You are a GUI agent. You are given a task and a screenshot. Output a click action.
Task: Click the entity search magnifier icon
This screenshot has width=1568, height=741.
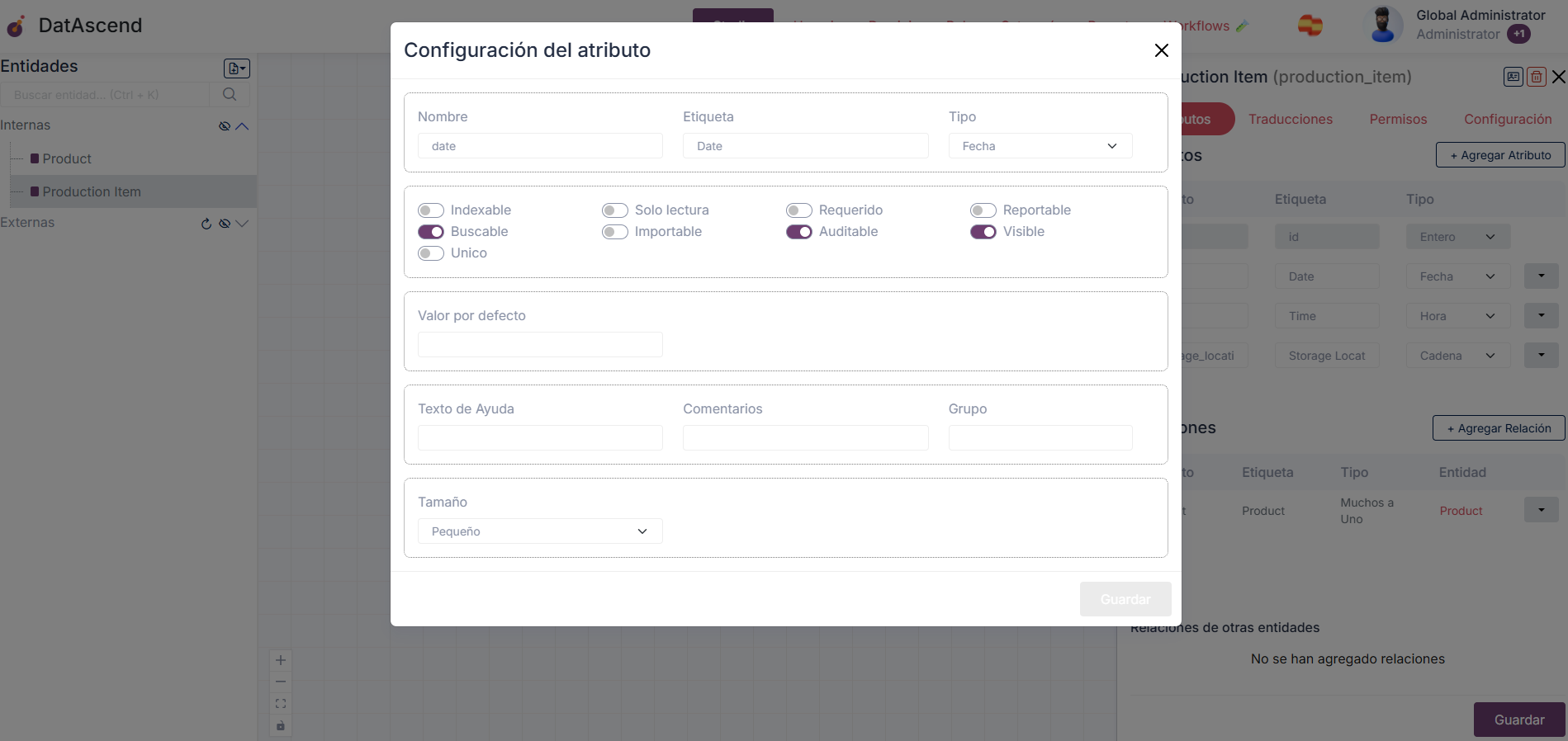click(230, 94)
